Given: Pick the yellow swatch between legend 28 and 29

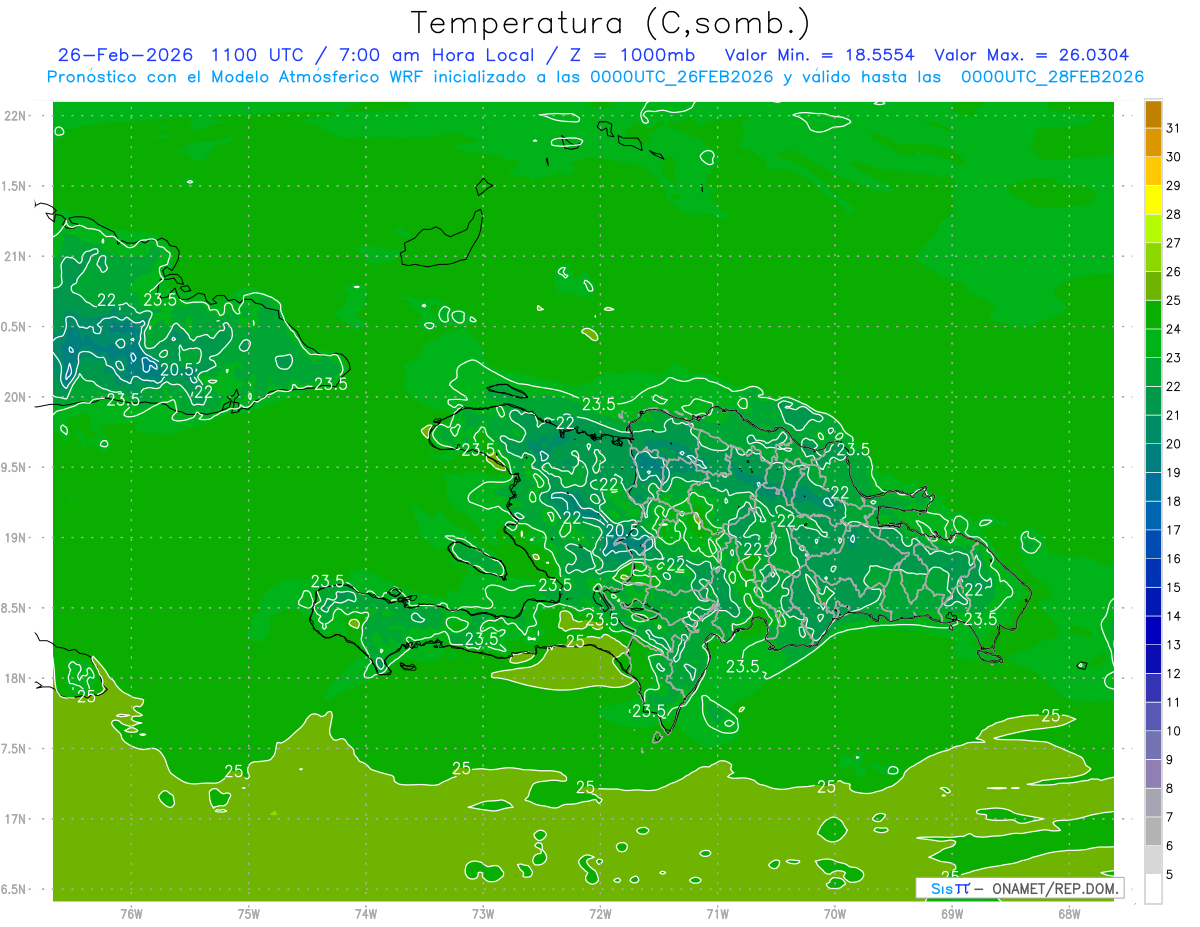Looking at the screenshot, I should pyautogui.click(x=1153, y=200).
